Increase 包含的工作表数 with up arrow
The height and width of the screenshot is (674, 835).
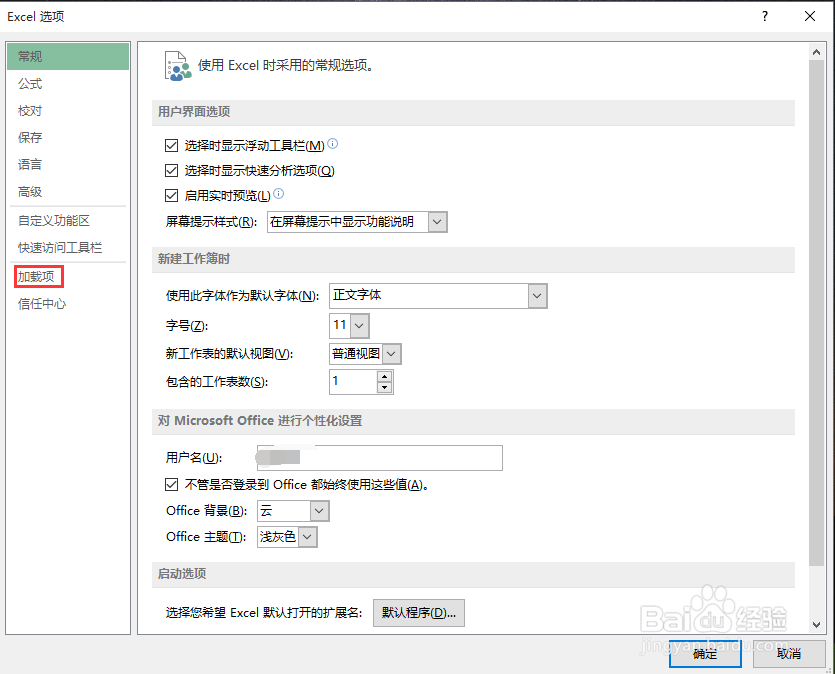(384, 376)
